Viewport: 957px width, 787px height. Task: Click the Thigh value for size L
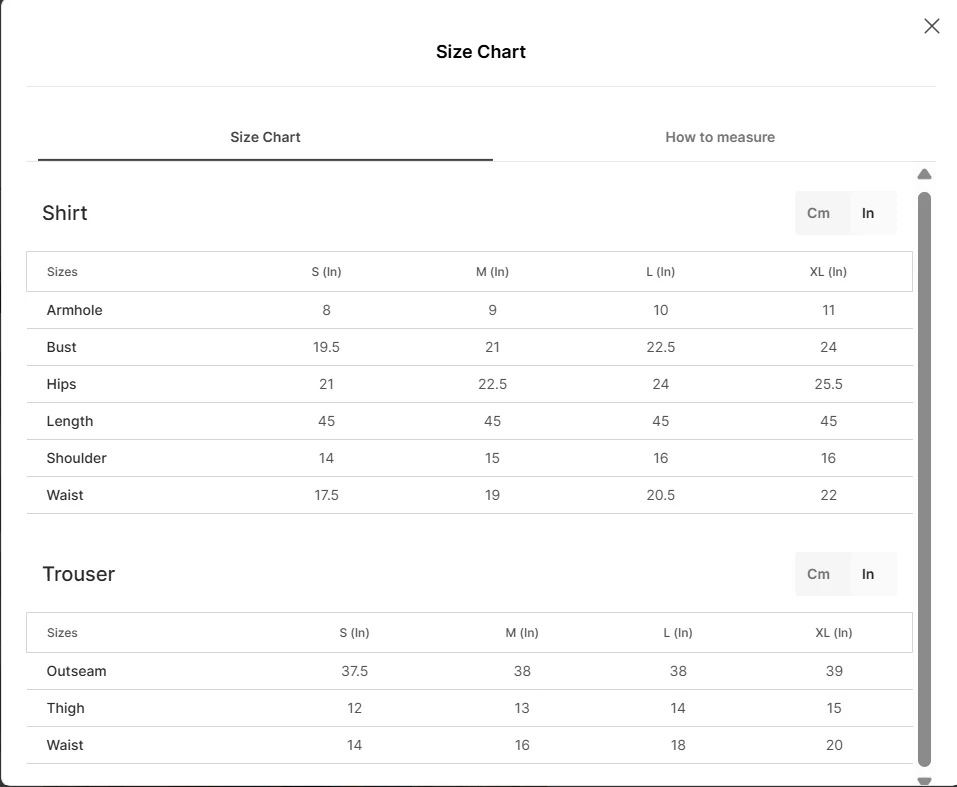(678, 708)
